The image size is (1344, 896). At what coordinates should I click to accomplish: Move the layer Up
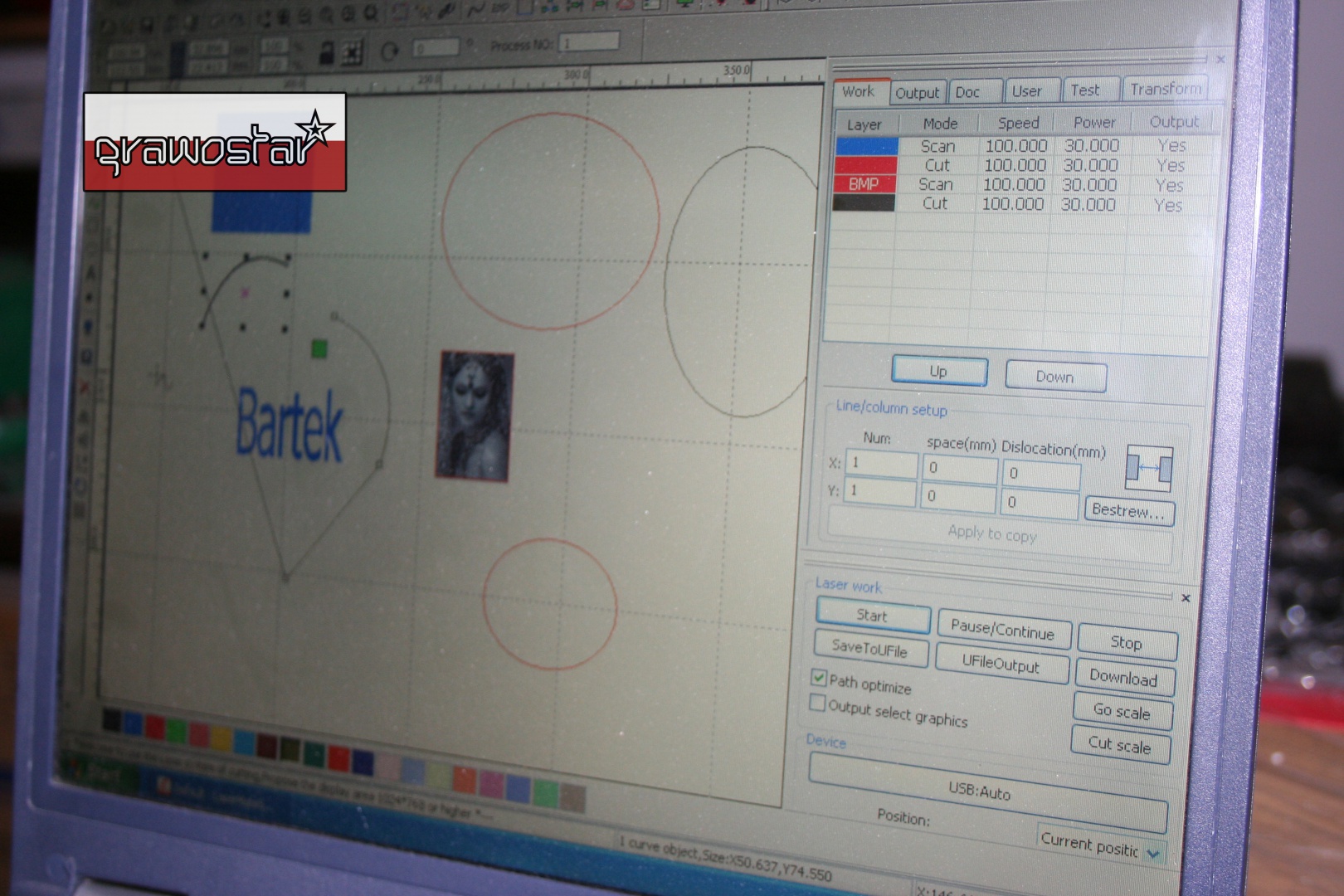[x=939, y=371]
